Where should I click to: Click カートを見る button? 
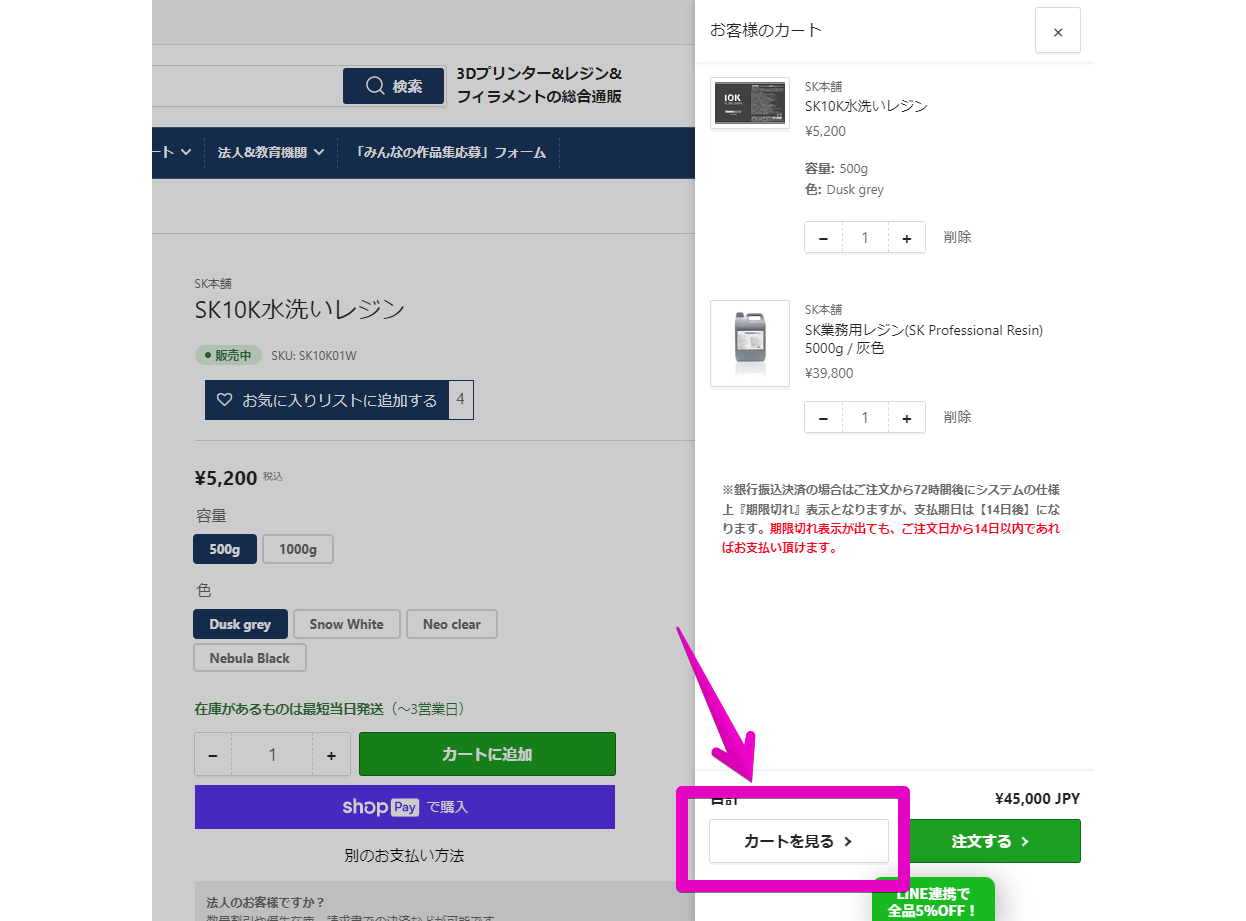(798, 841)
